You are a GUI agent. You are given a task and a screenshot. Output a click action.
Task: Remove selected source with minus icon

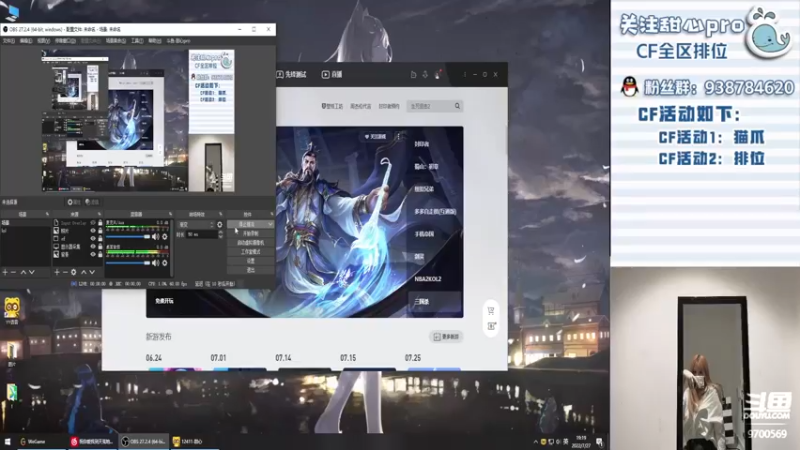[65, 272]
